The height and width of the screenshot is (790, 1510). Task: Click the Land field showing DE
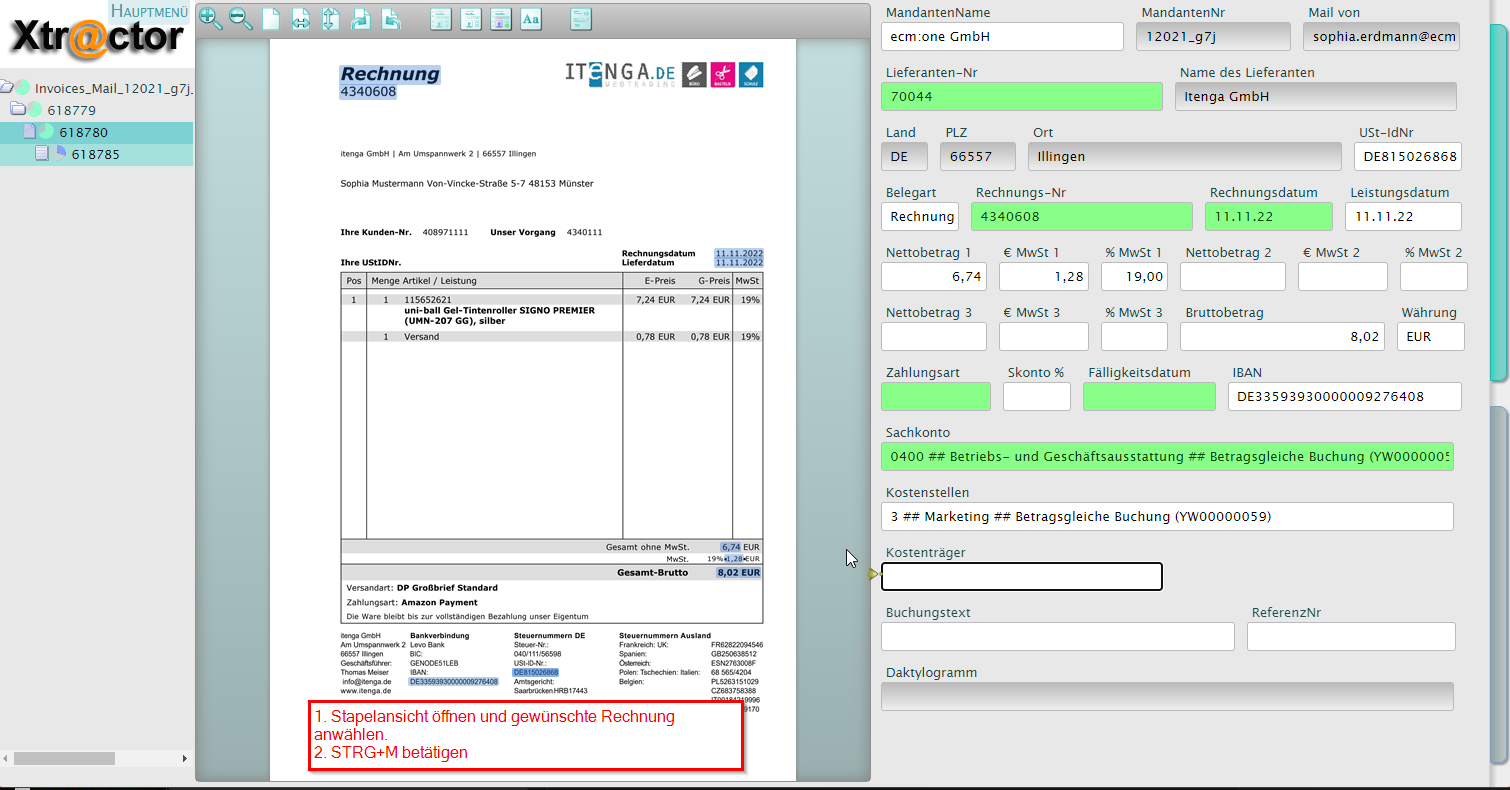coord(904,156)
